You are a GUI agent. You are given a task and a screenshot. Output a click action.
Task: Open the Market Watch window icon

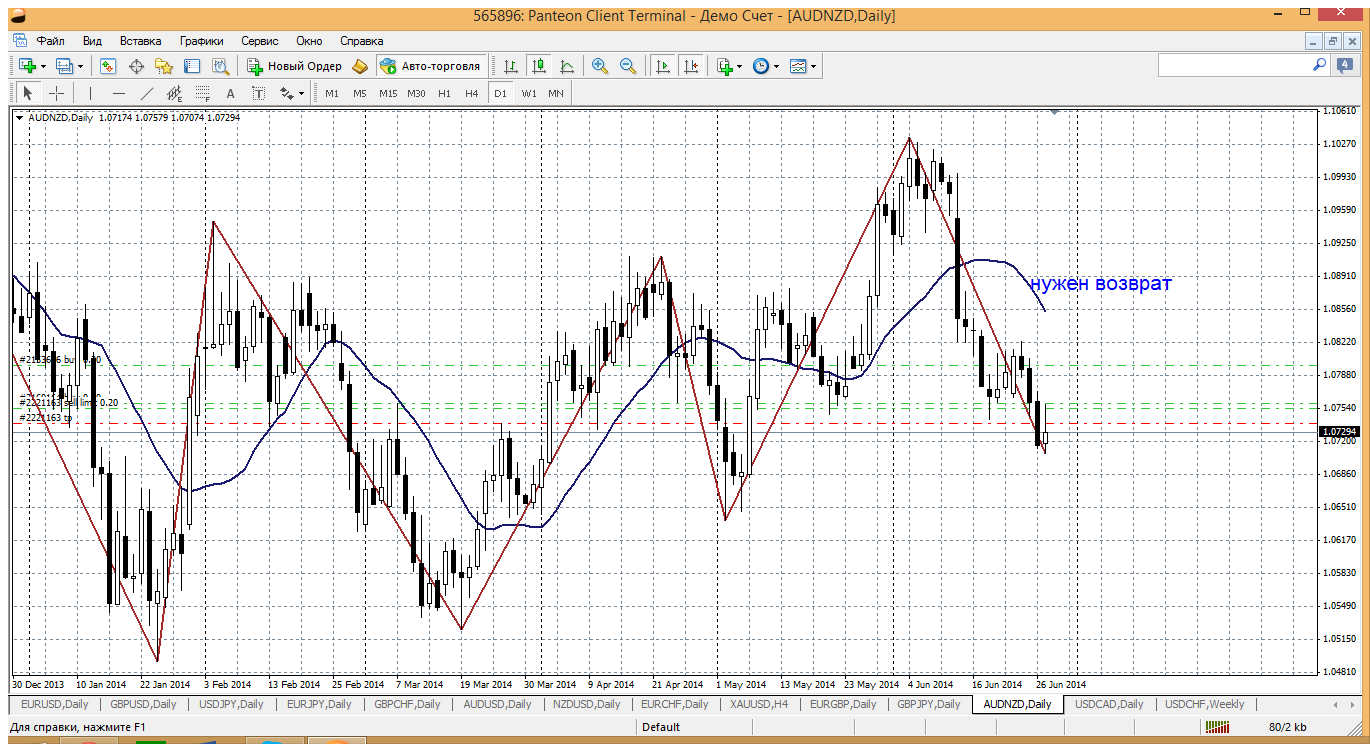pyautogui.click(x=108, y=66)
